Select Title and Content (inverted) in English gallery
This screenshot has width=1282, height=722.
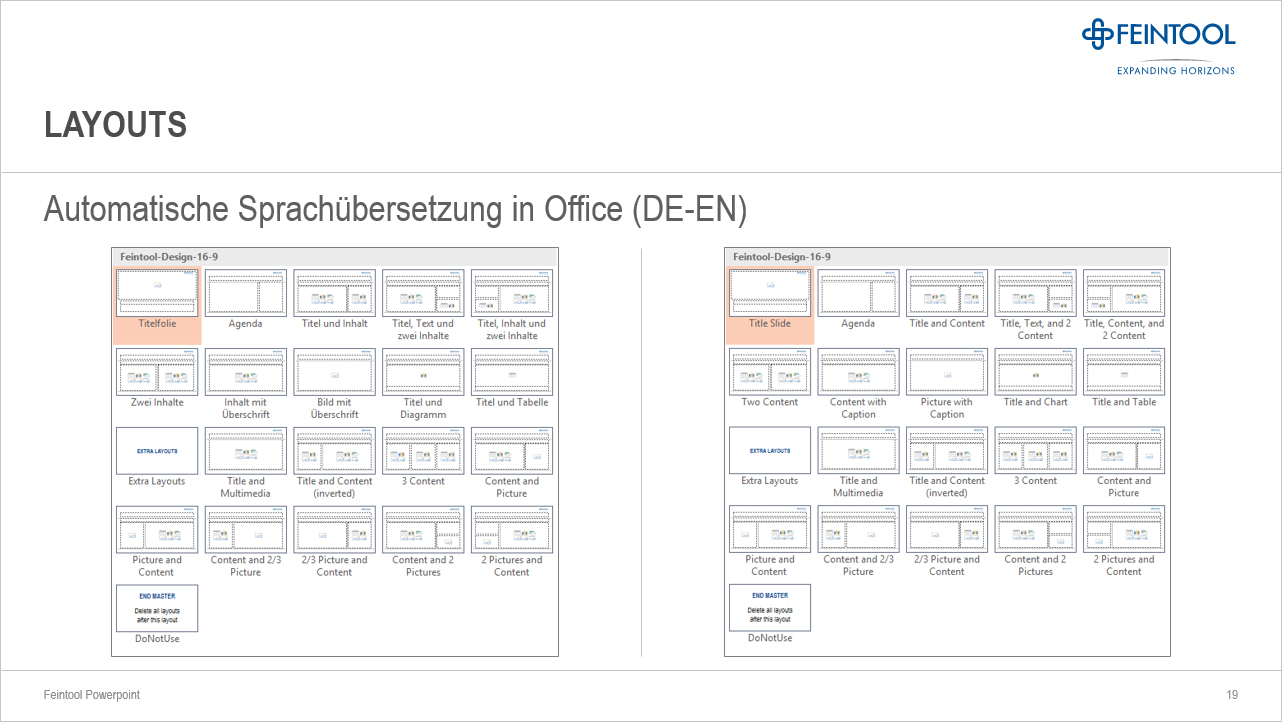point(947,451)
